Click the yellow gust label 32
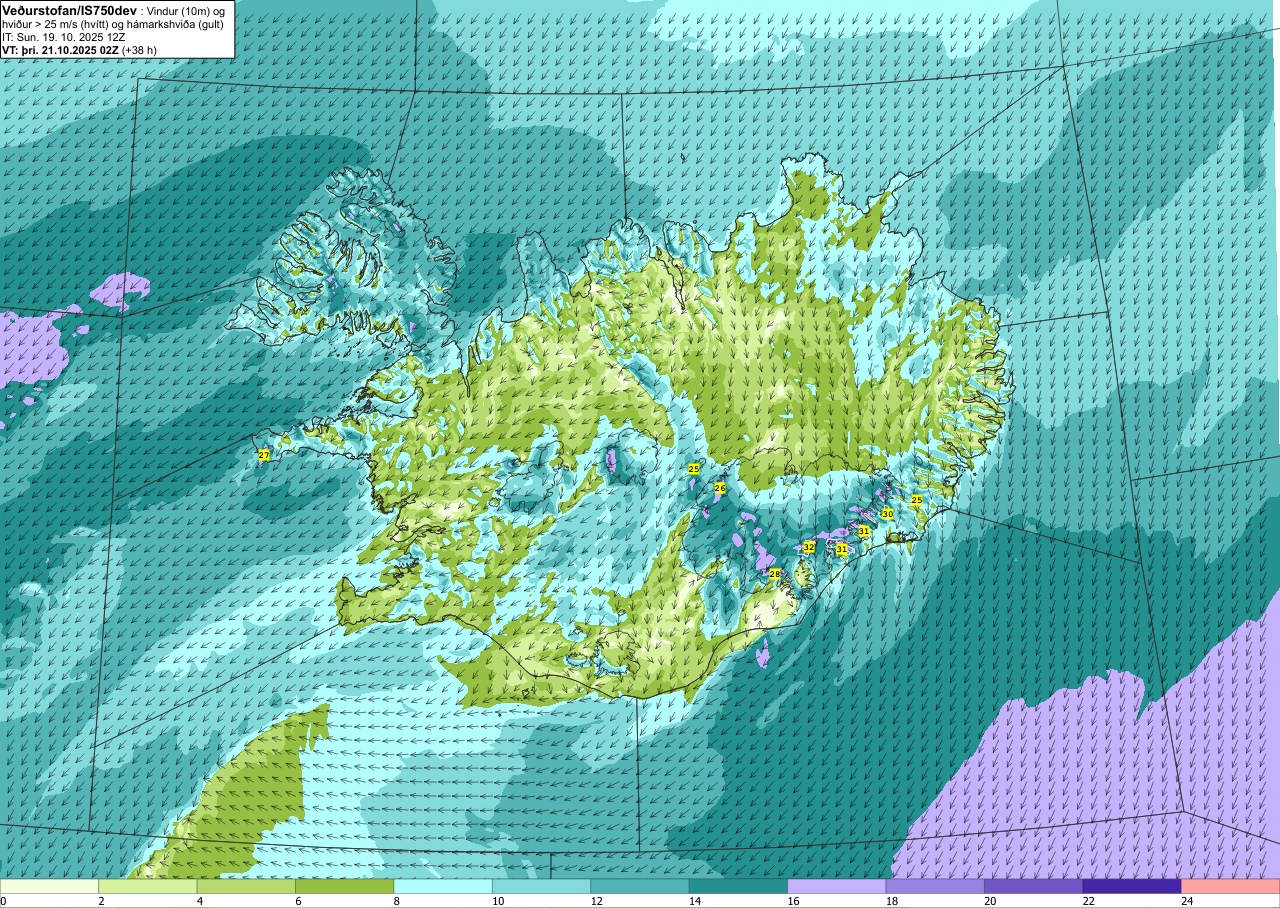 (809, 547)
